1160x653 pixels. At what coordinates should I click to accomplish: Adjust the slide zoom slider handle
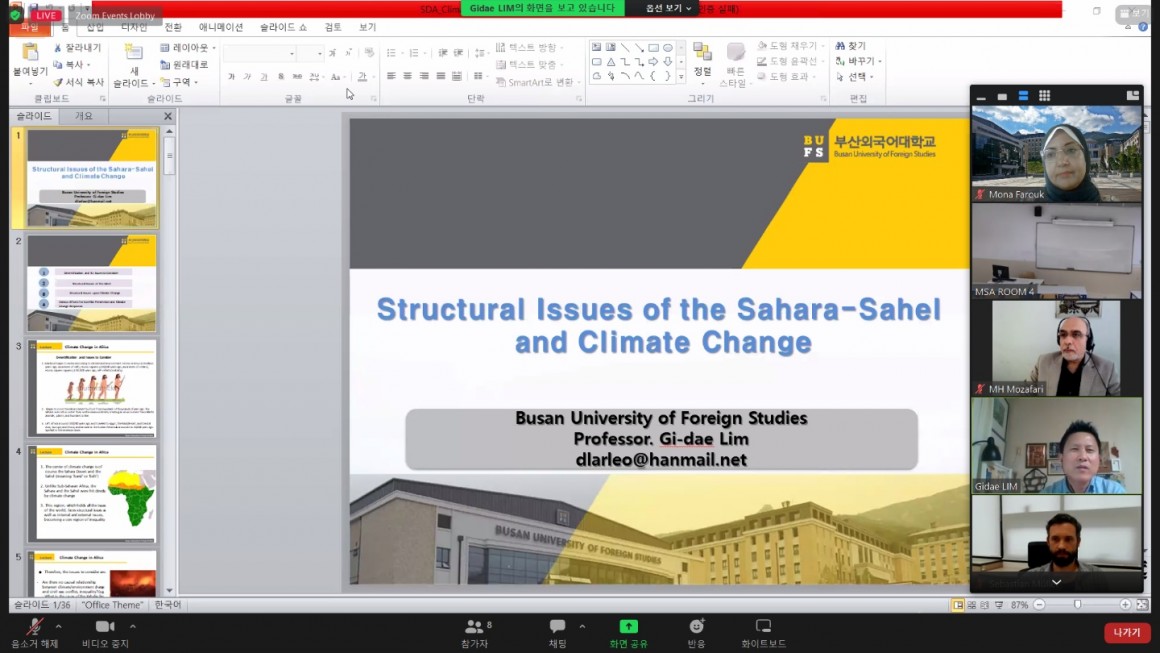coord(1078,605)
